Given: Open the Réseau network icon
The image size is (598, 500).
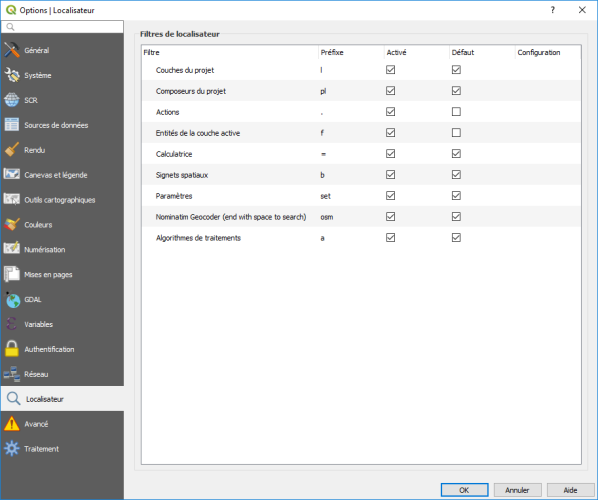Looking at the screenshot, I should pyautogui.click(x=12, y=374).
